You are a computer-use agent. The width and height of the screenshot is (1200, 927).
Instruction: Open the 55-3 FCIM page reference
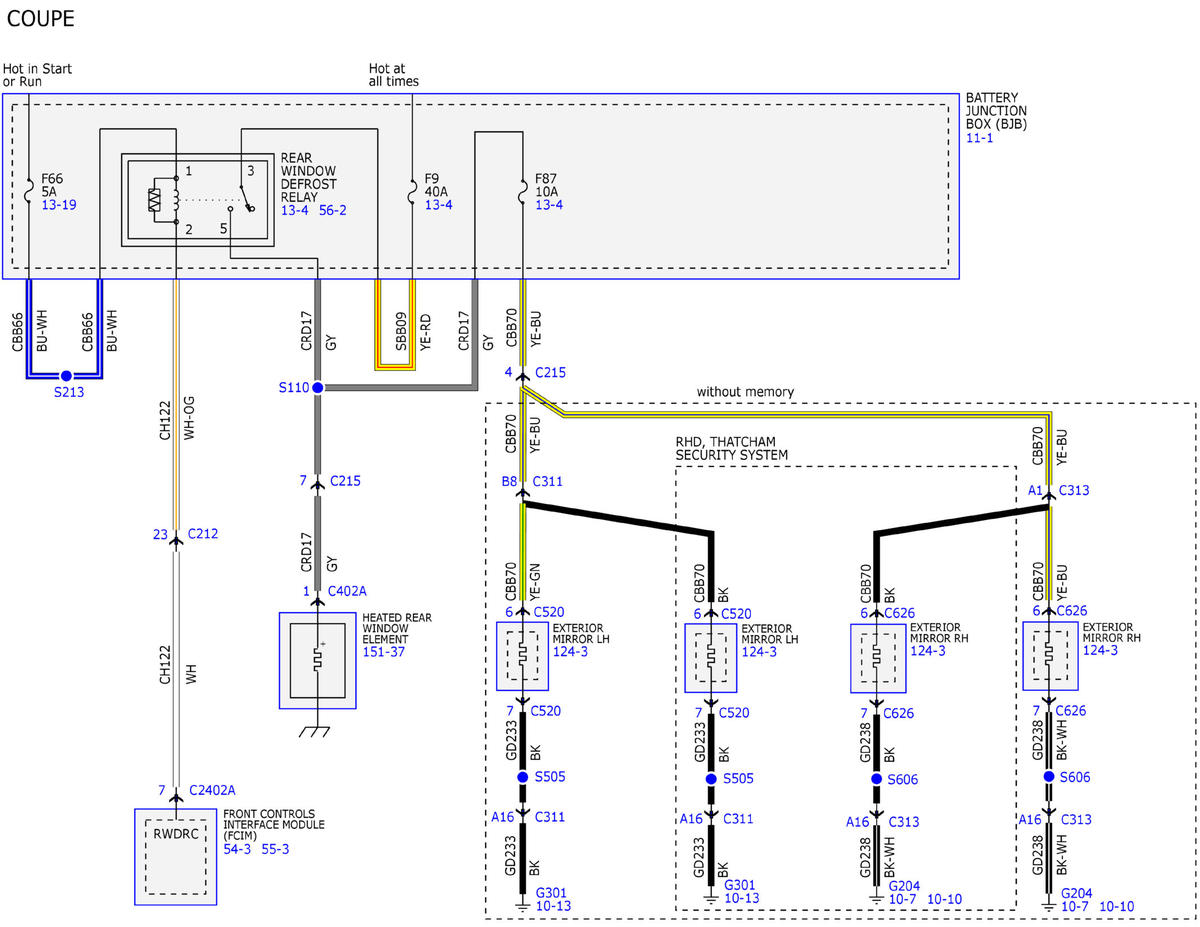pos(276,849)
